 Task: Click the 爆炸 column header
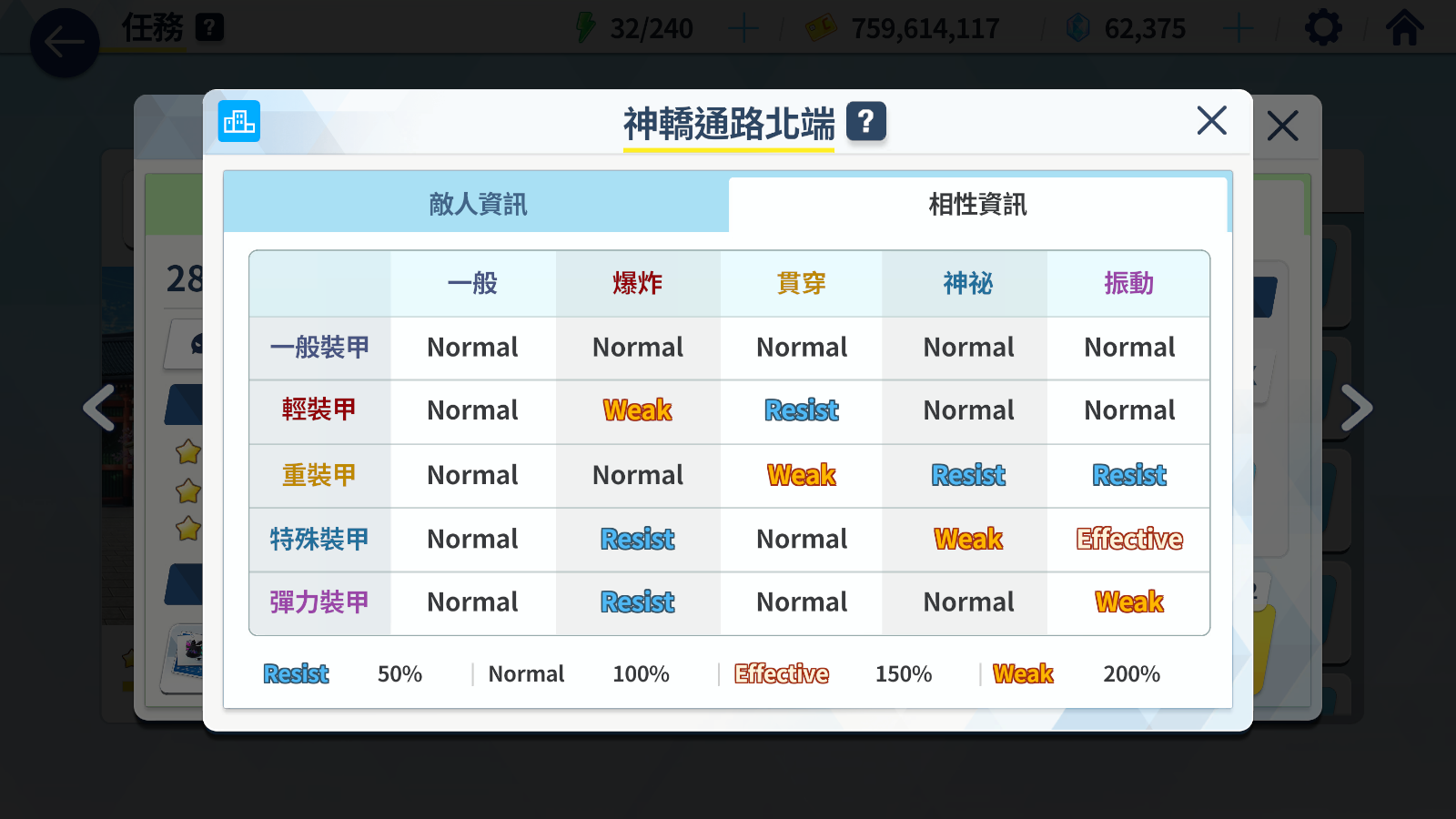[x=637, y=284]
